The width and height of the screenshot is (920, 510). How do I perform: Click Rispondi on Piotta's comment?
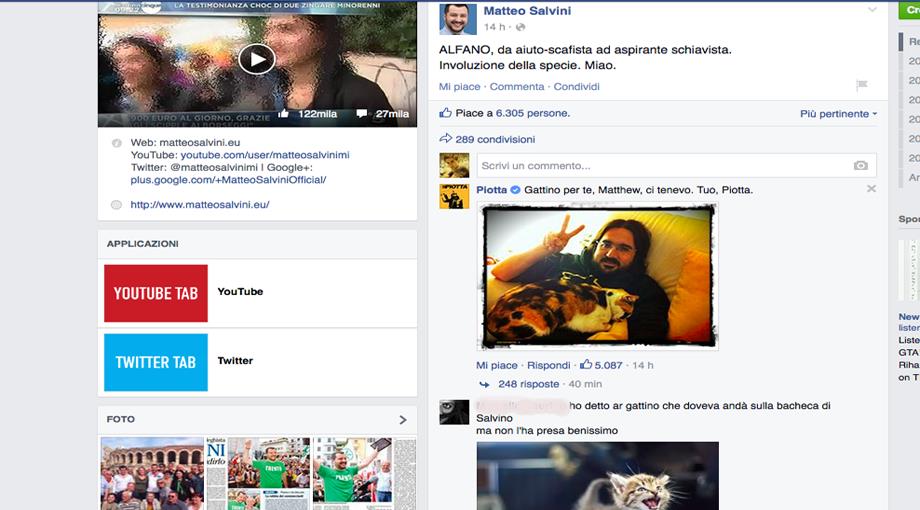(x=549, y=365)
